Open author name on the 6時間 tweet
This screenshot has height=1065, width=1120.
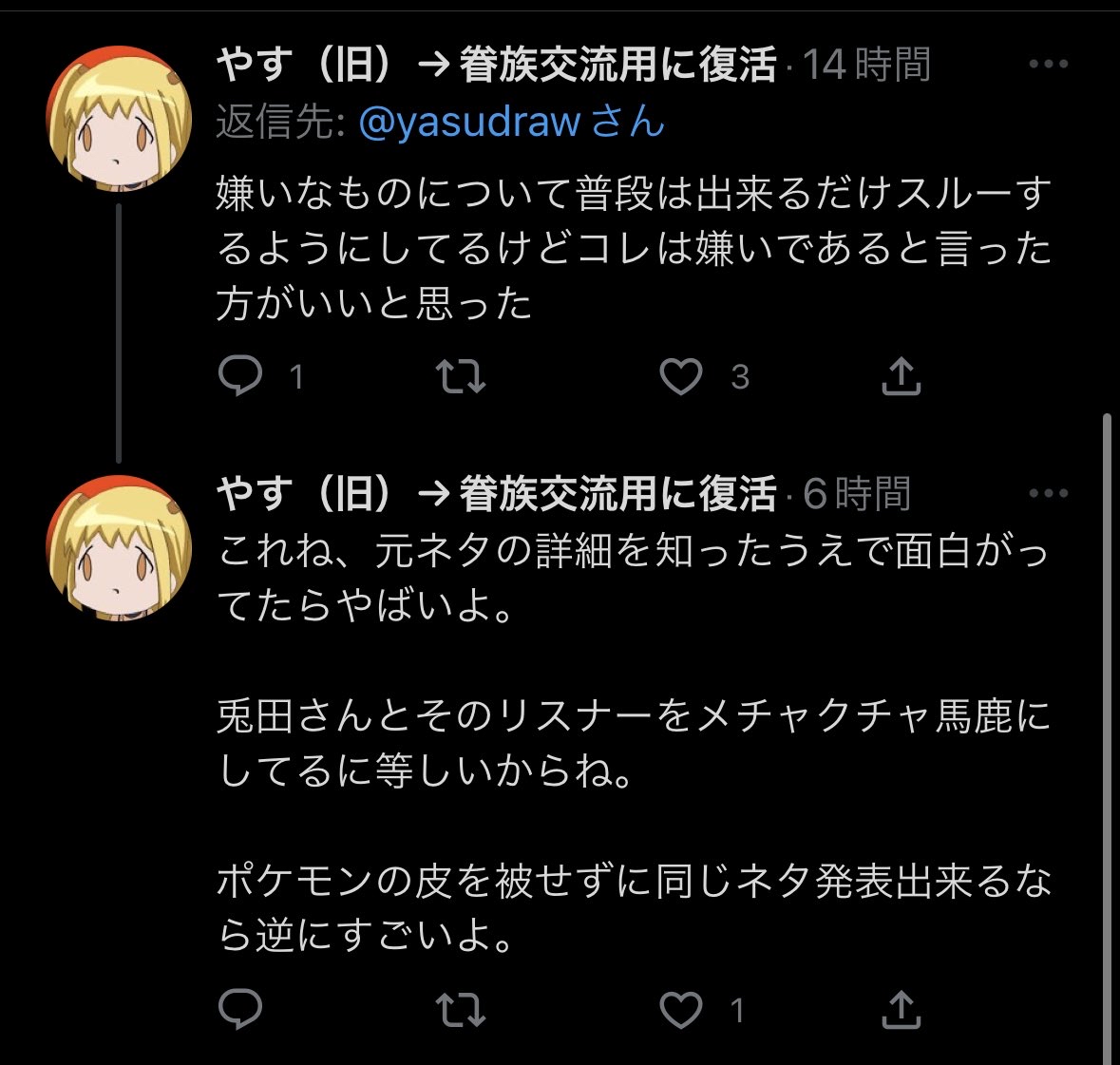coord(497,494)
